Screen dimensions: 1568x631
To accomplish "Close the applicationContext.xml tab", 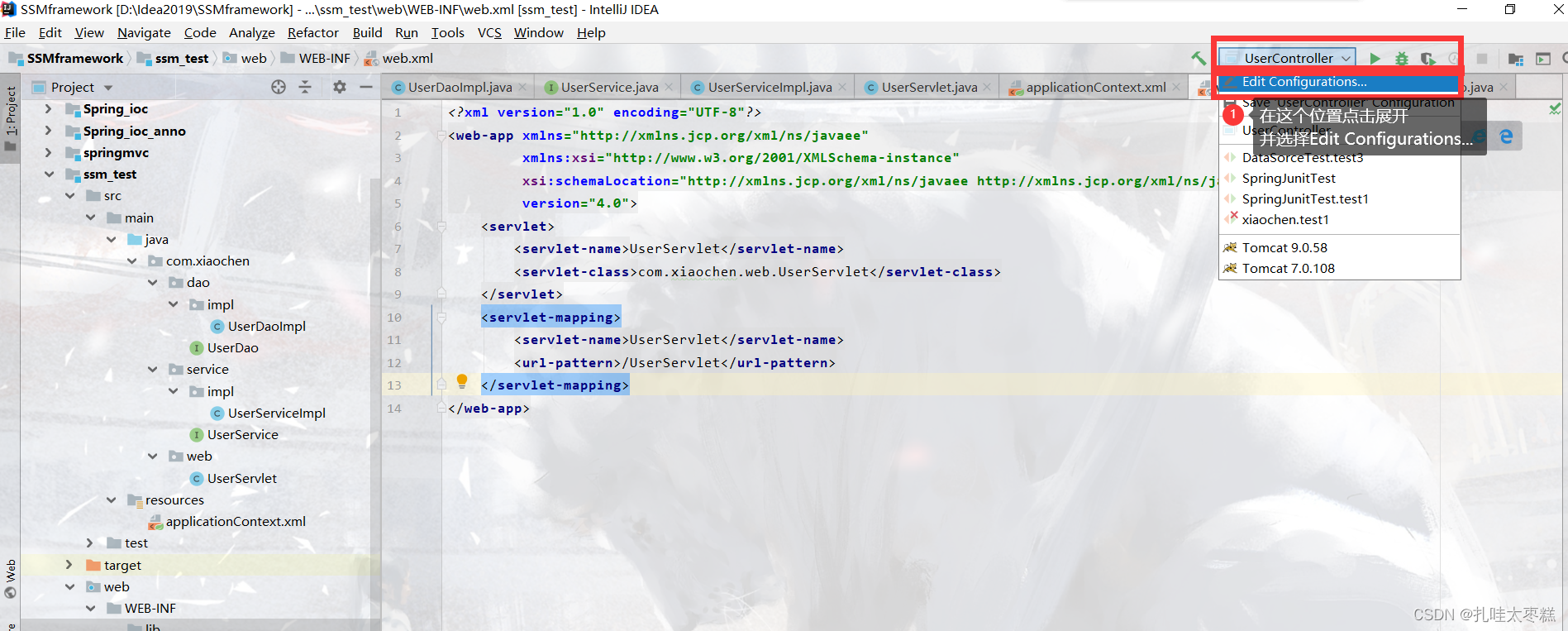I will coord(1176,87).
